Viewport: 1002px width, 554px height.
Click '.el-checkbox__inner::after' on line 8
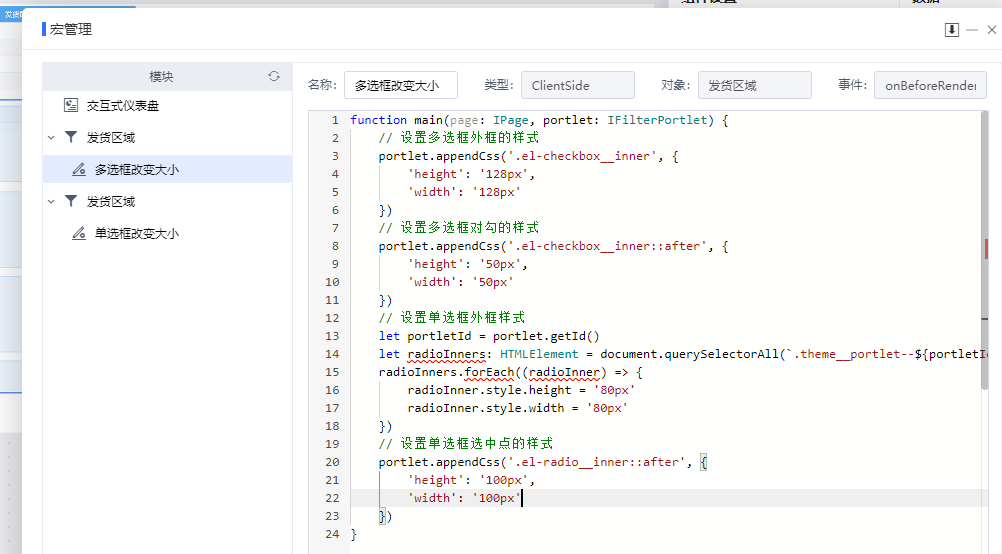tap(606, 246)
